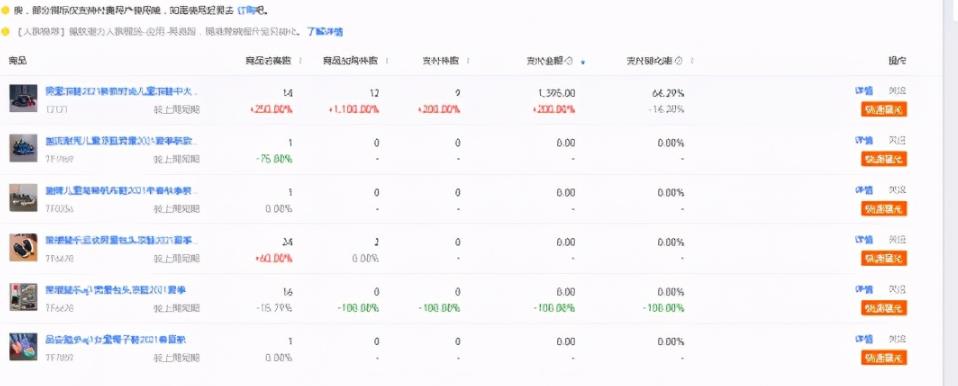Open the first product's blue title link

pyautogui.click(x=122, y=91)
